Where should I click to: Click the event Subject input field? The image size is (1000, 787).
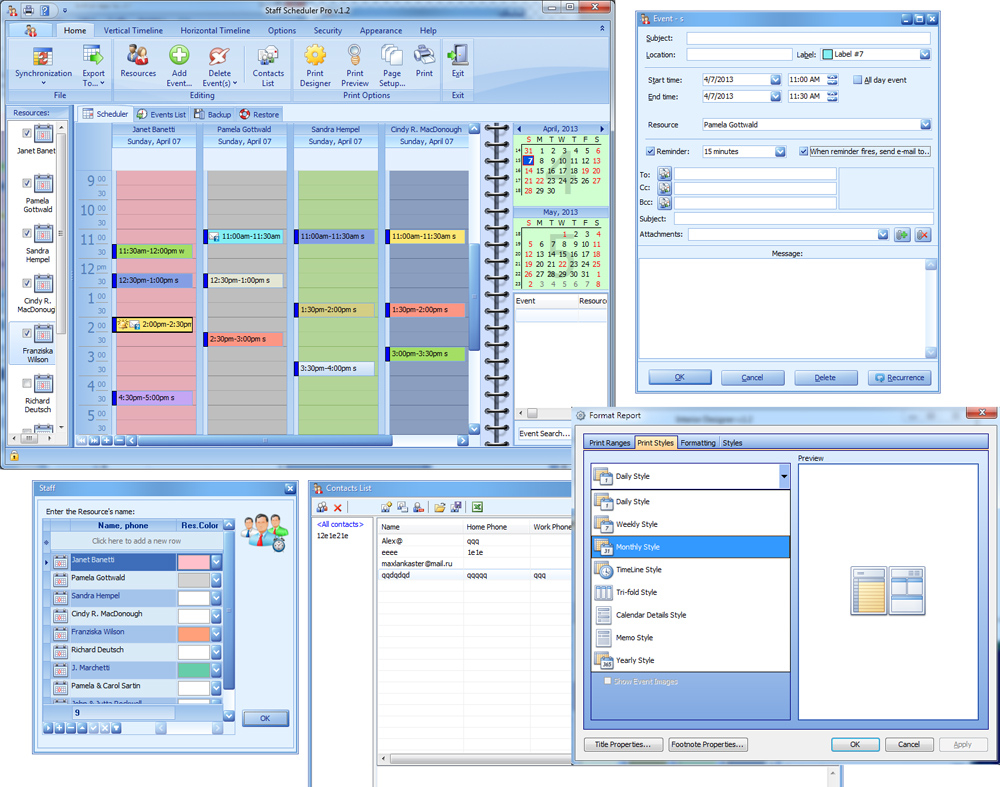coord(808,38)
